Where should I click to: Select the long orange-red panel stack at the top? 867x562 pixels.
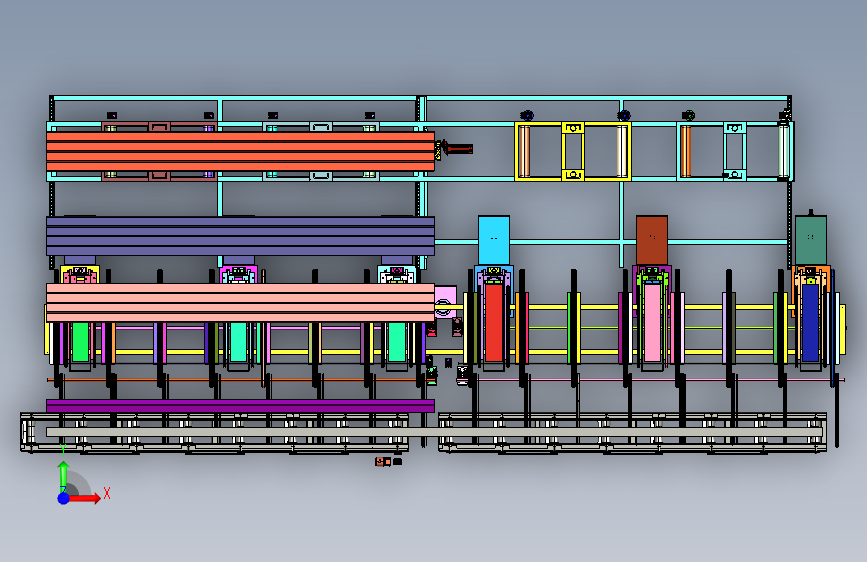coord(241,151)
